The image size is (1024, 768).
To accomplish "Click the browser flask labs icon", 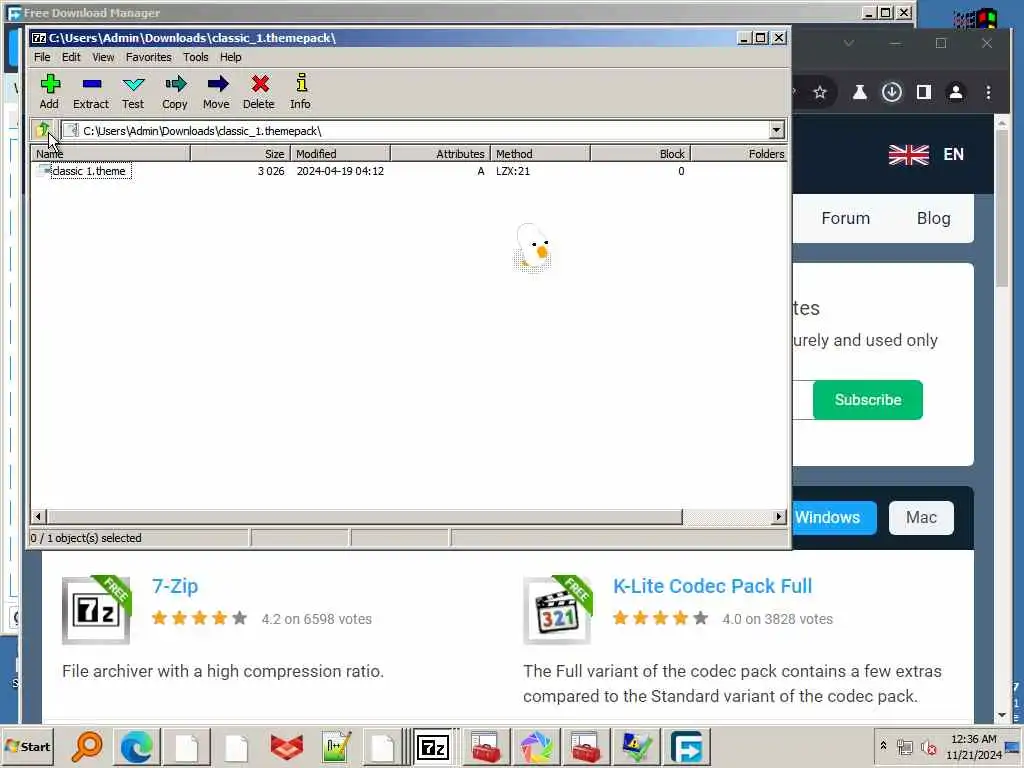I will tap(859, 92).
